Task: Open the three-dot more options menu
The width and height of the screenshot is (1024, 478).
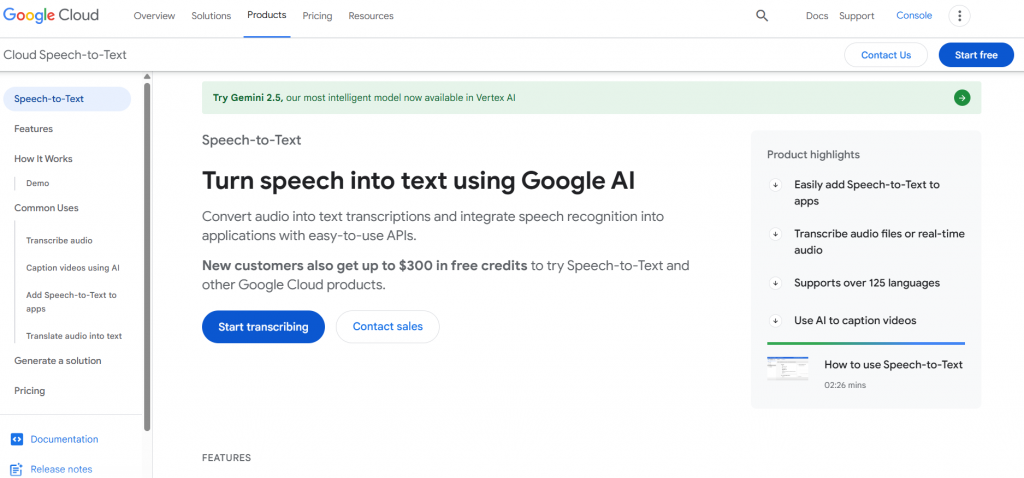Action: point(959,16)
